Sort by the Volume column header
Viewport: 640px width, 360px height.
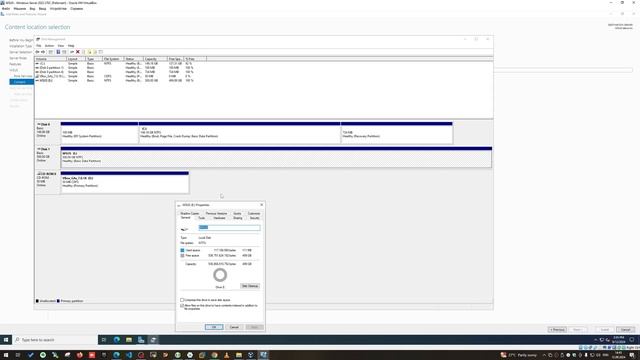pyautogui.click(x=50, y=59)
